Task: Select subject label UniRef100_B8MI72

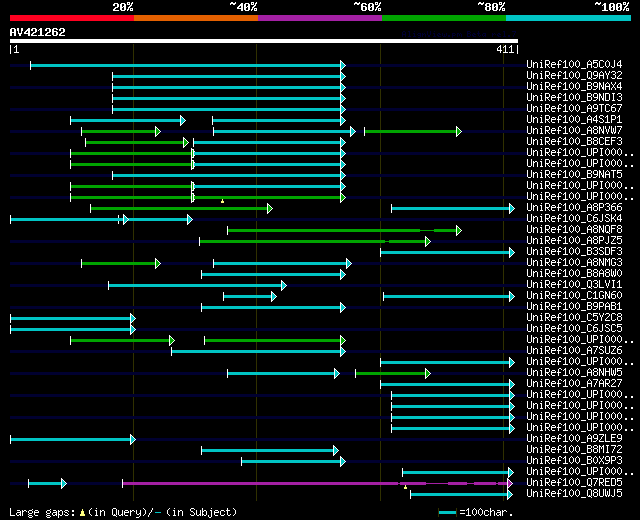Action: click(x=574, y=449)
